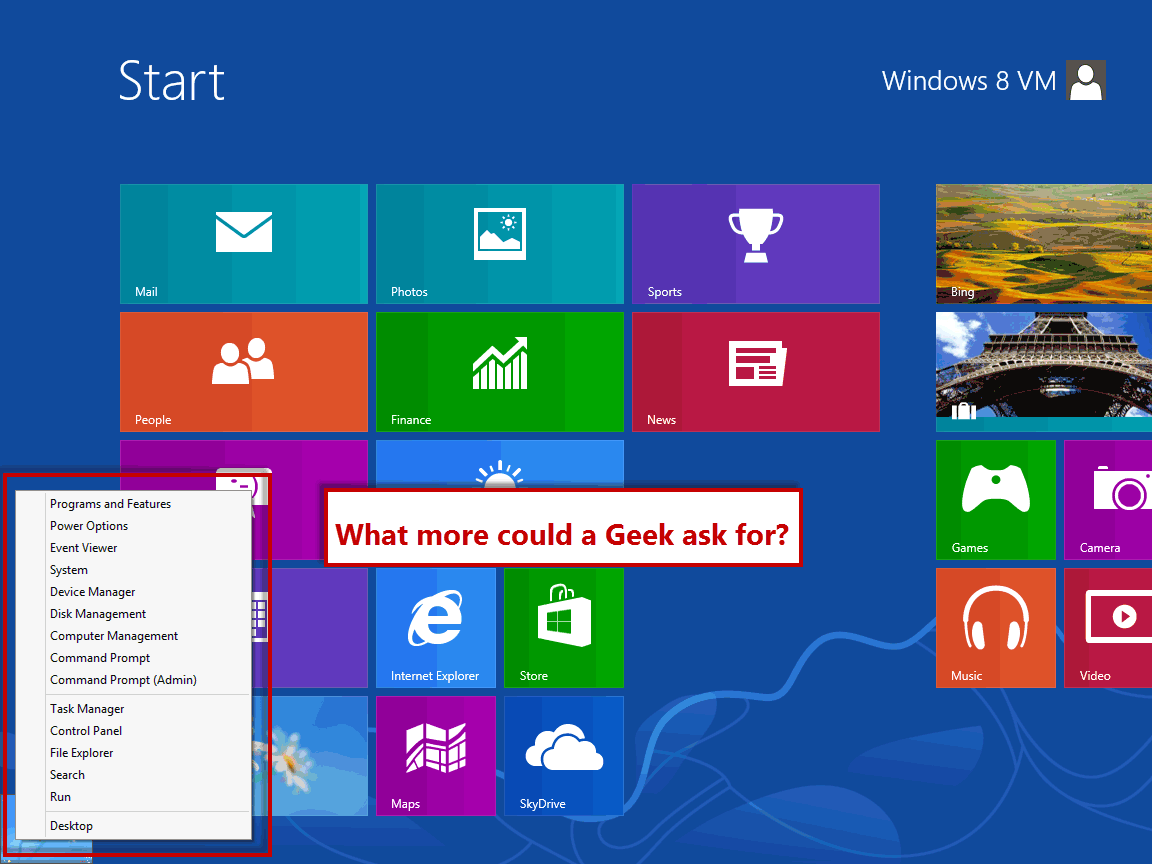Launch the Photos app
1152x864 pixels.
(x=499, y=244)
